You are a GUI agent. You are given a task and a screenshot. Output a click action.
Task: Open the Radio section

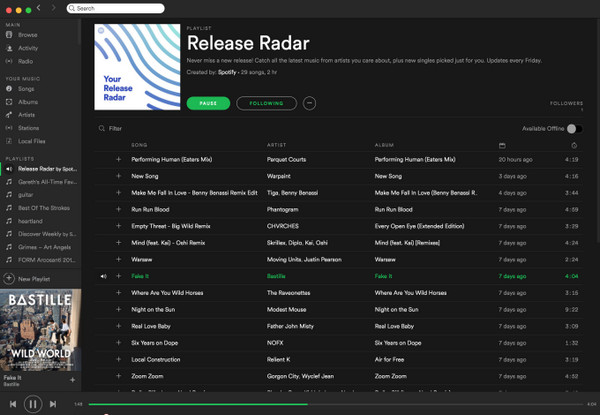[x=26, y=61]
